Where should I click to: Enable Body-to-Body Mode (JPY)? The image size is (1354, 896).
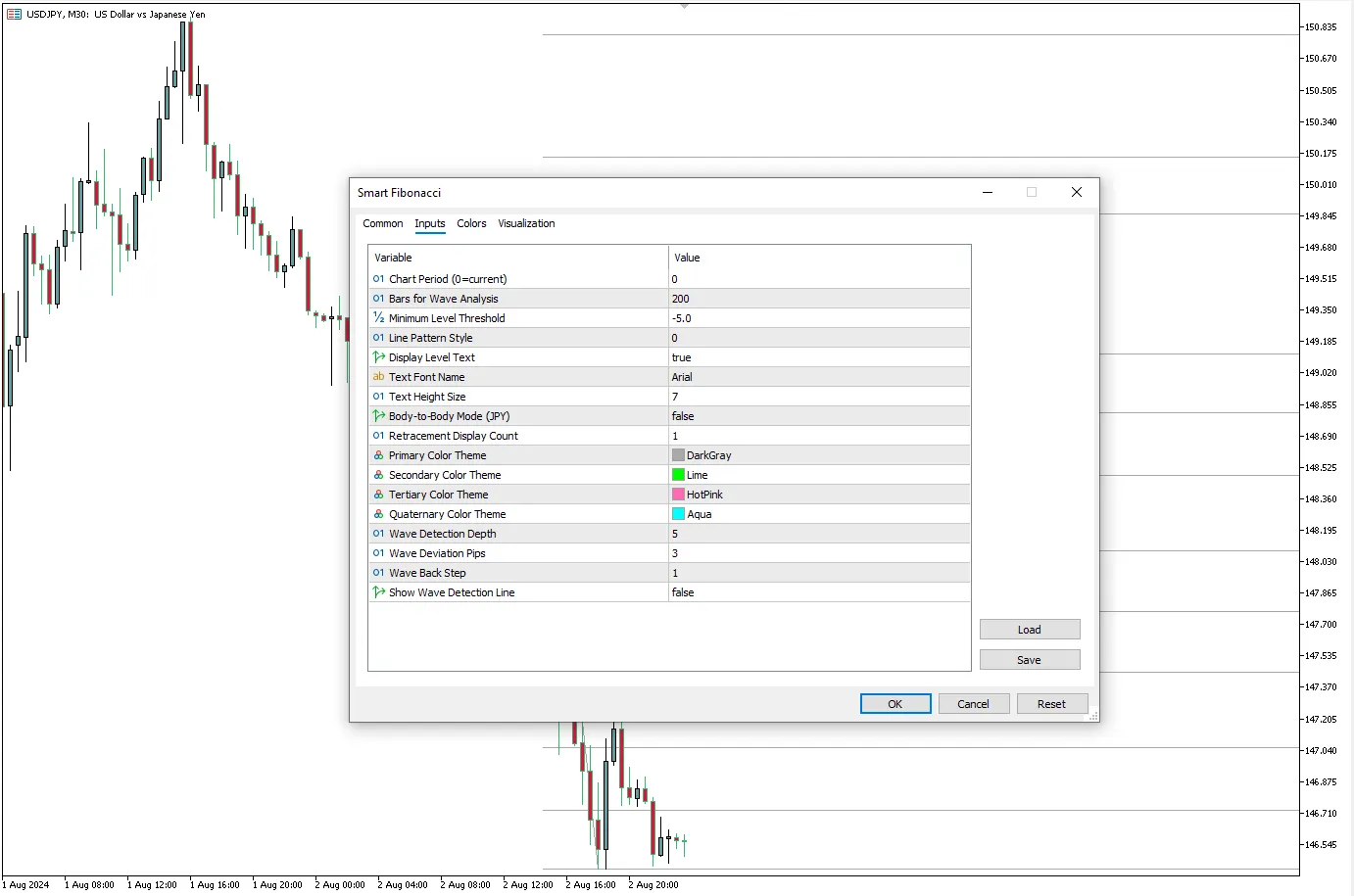[x=818, y=415]
